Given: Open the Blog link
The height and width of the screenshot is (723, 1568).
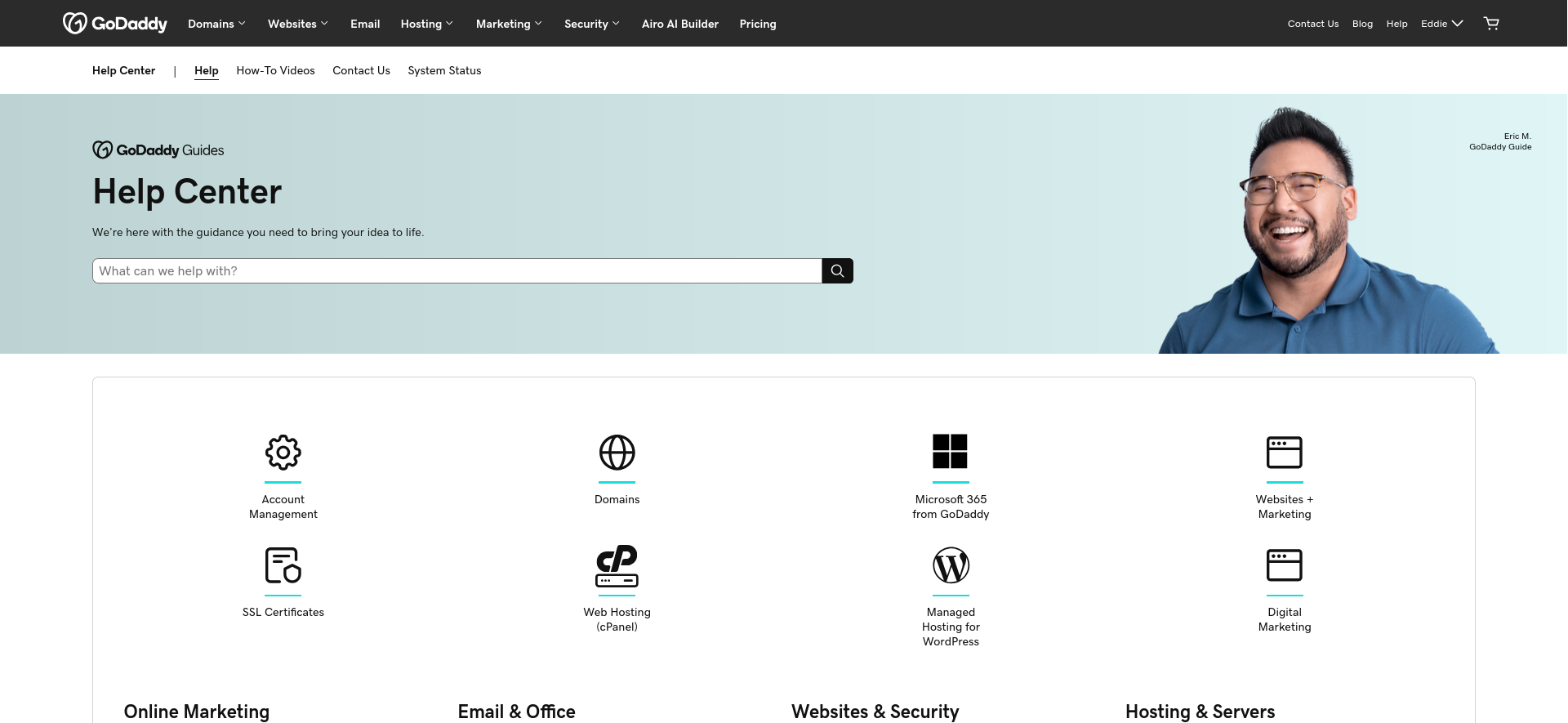Looking at the screenshot, I should pos(1362,24).
